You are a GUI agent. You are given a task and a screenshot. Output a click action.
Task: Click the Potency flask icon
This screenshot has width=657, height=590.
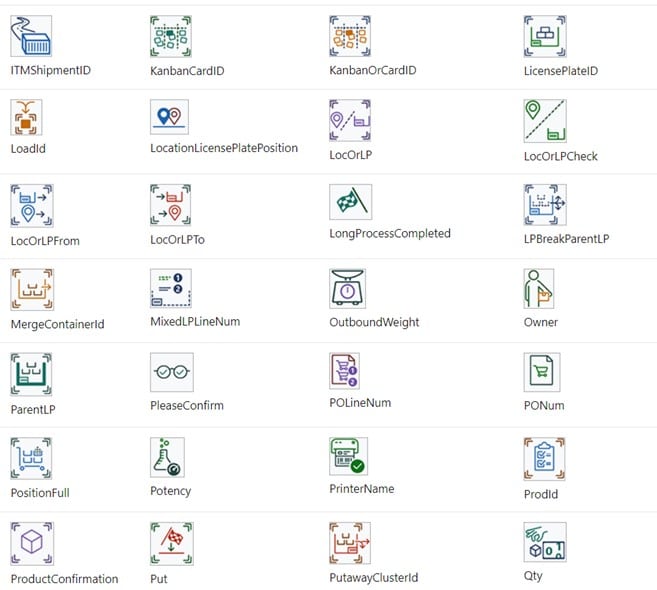tap(167, 458)
